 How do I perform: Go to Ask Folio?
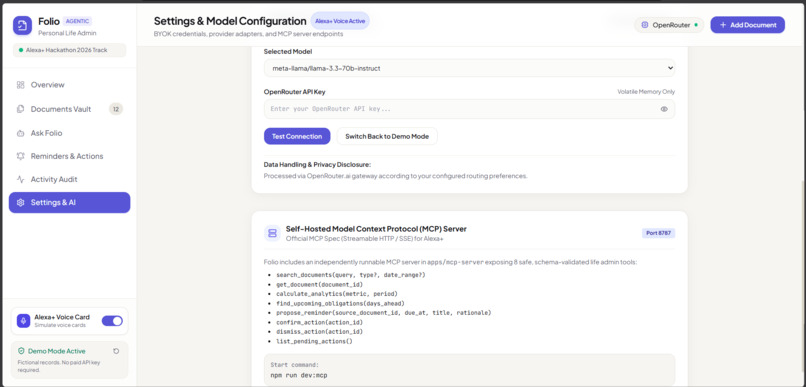(x=69, y=133)
